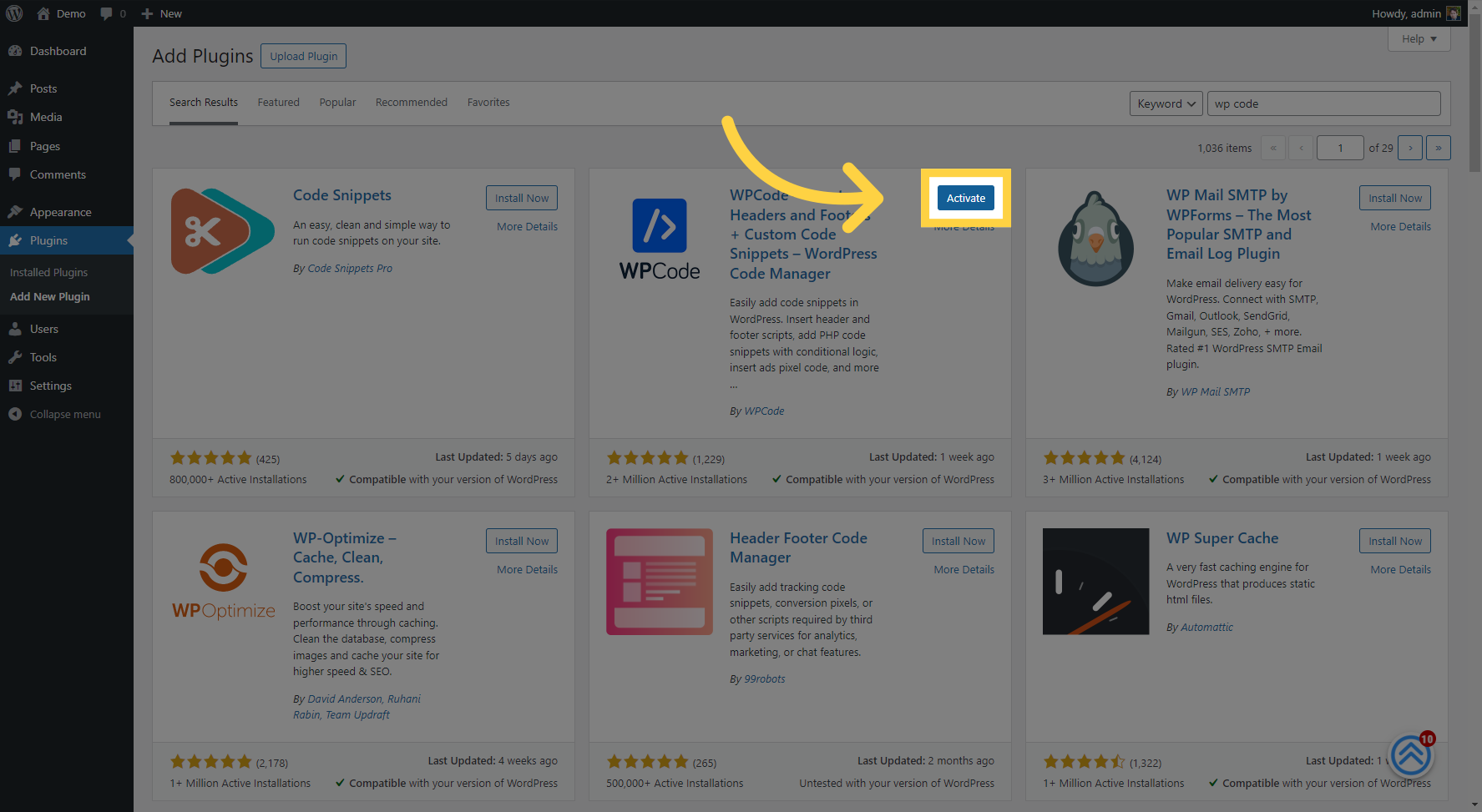Open Media library in sidebar
The width and height of the screenshot is (1482, 812).
(x=67, y=117)
